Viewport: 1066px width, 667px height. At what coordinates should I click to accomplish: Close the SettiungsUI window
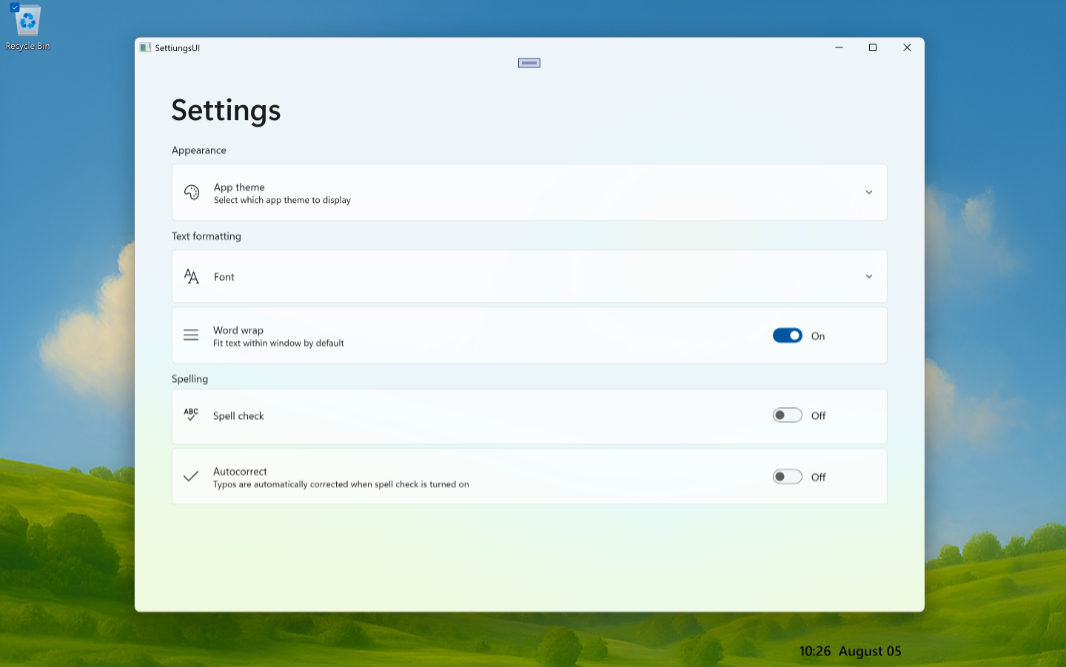click(x=907, y=47)
